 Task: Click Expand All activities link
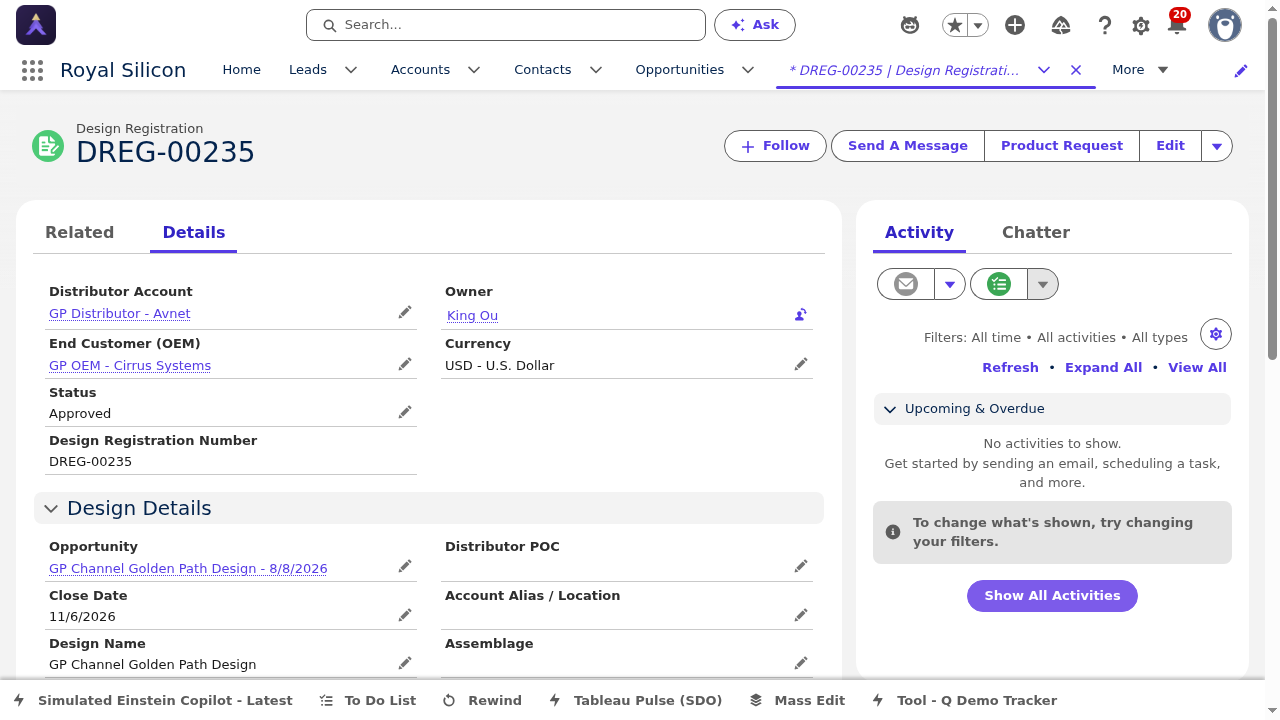click(x=1103, y=368)
